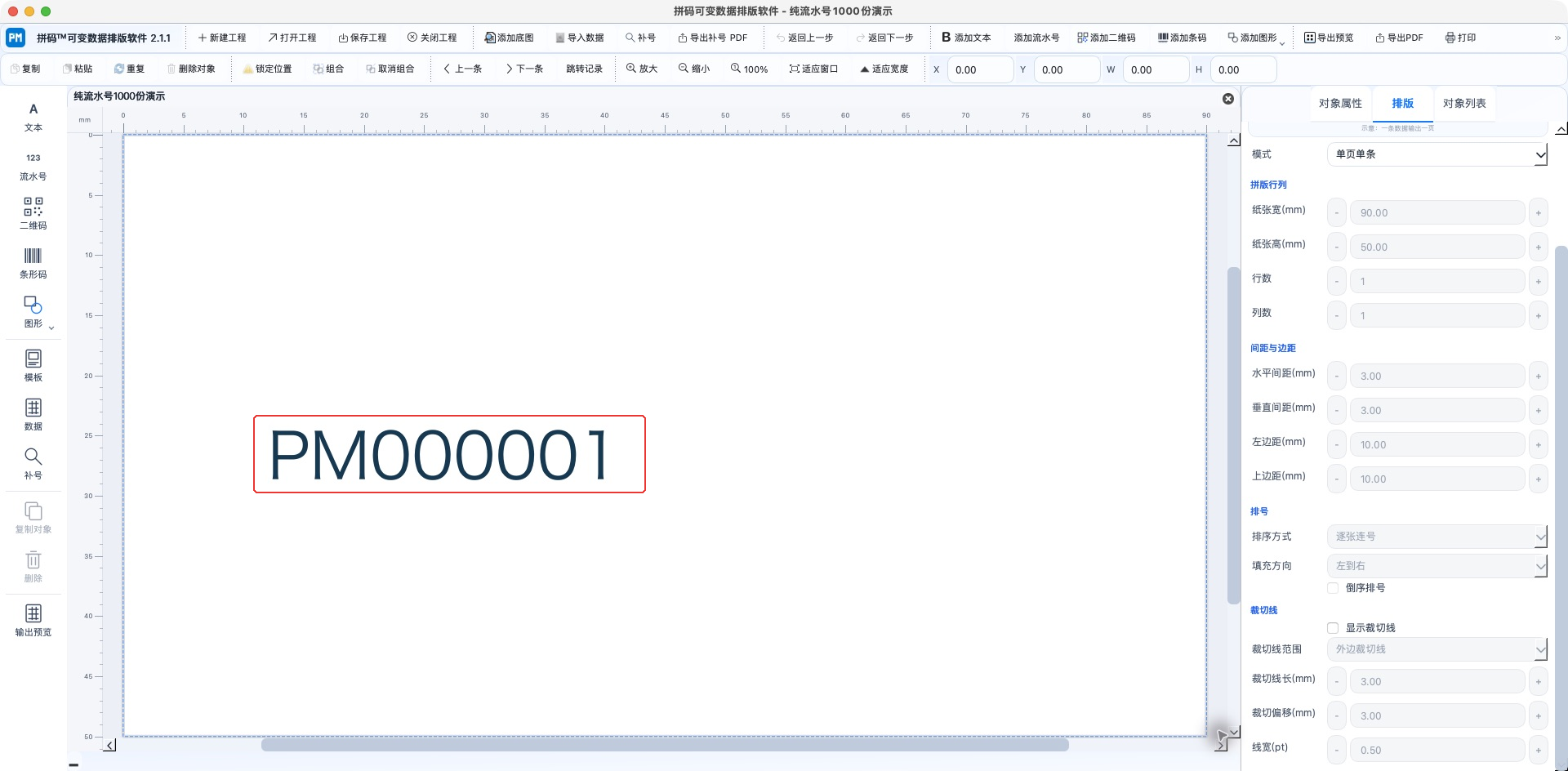This screenshot has width=1568, height=771.
Task: Click 添加二维码 in top toolbar
Action: [x=1107, y=38]
